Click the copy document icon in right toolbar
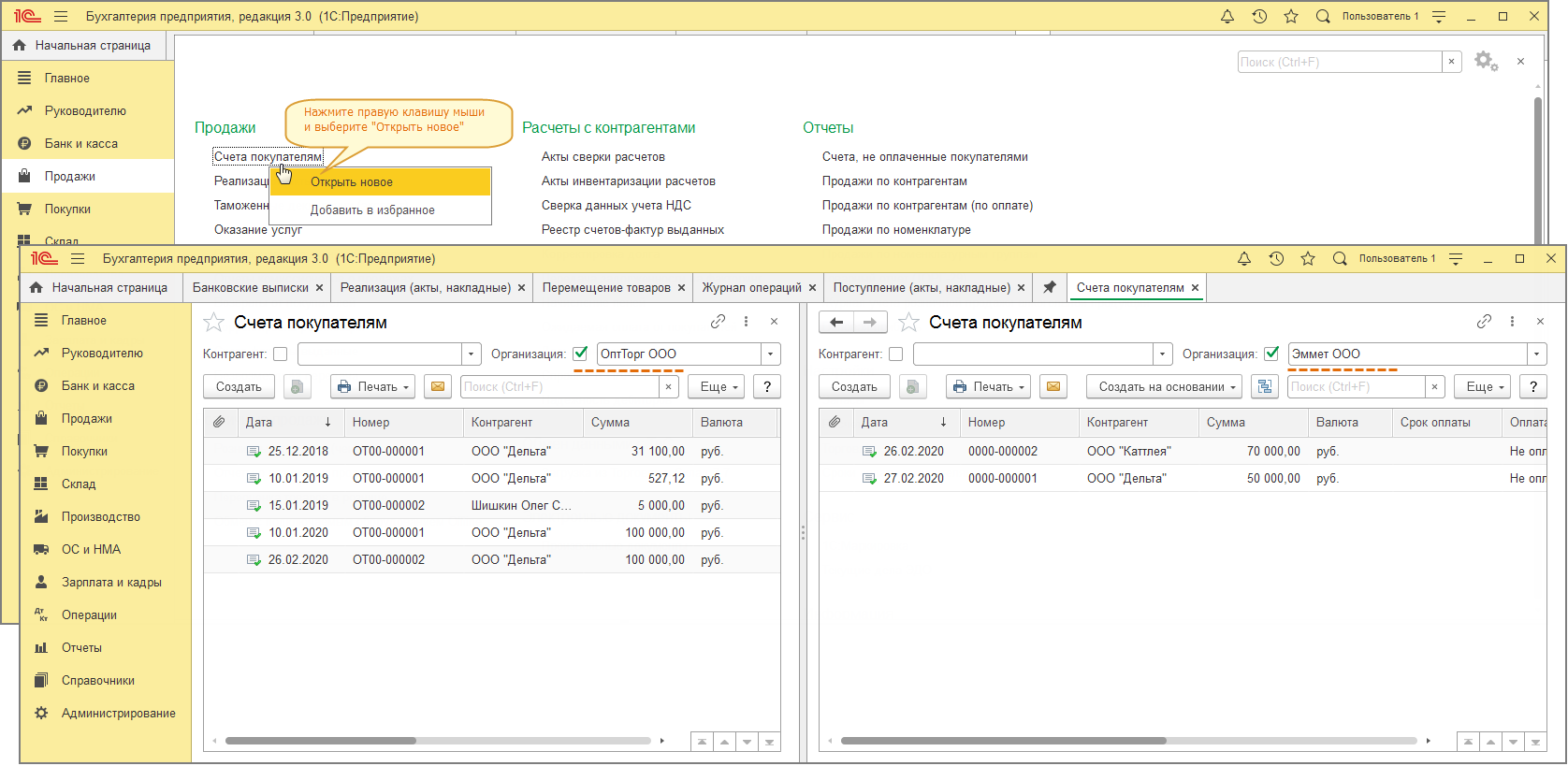 912,387
